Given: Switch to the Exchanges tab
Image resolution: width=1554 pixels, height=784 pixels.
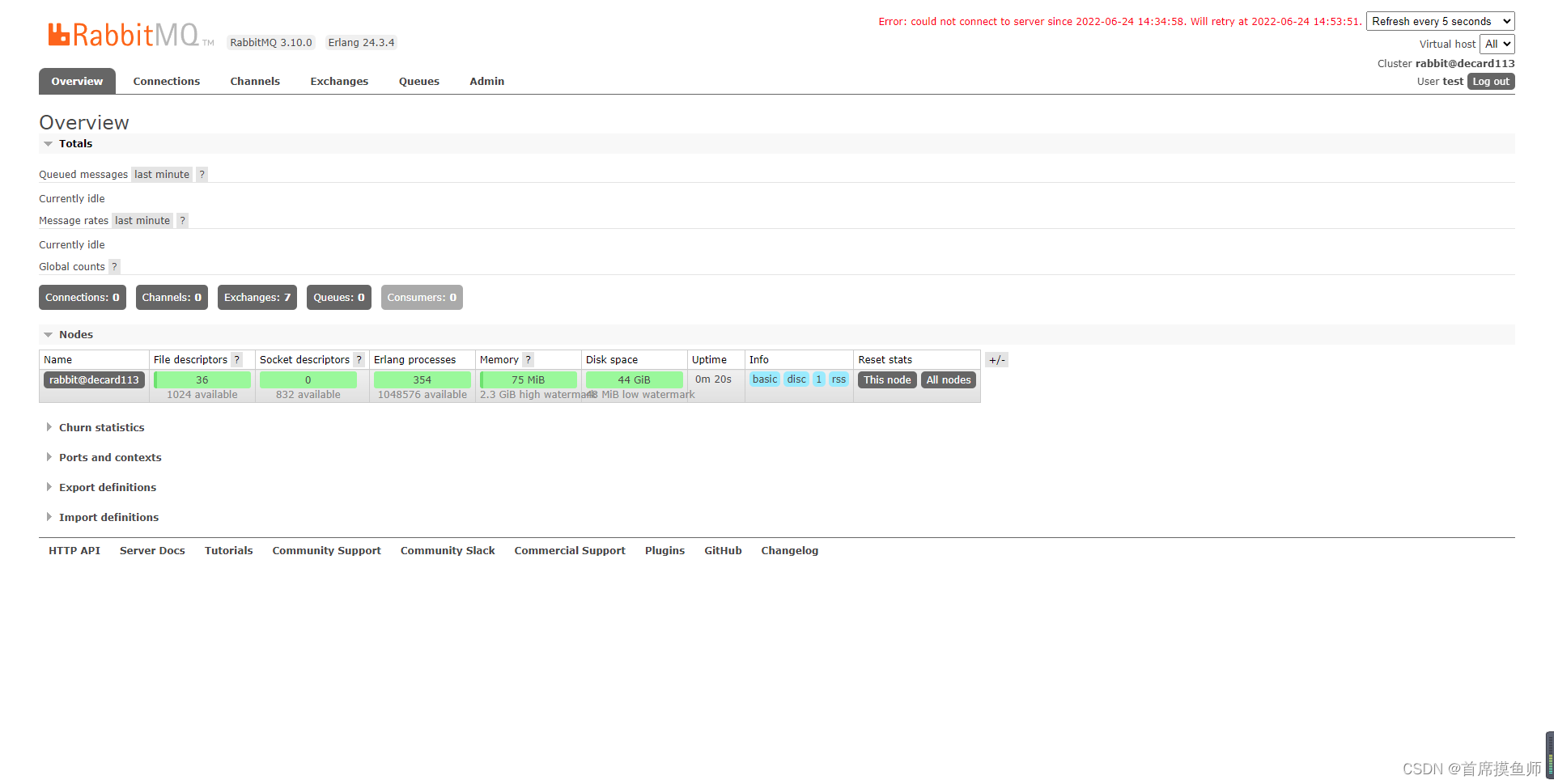Looking at the screenshot, I should (x=339, y=82).
